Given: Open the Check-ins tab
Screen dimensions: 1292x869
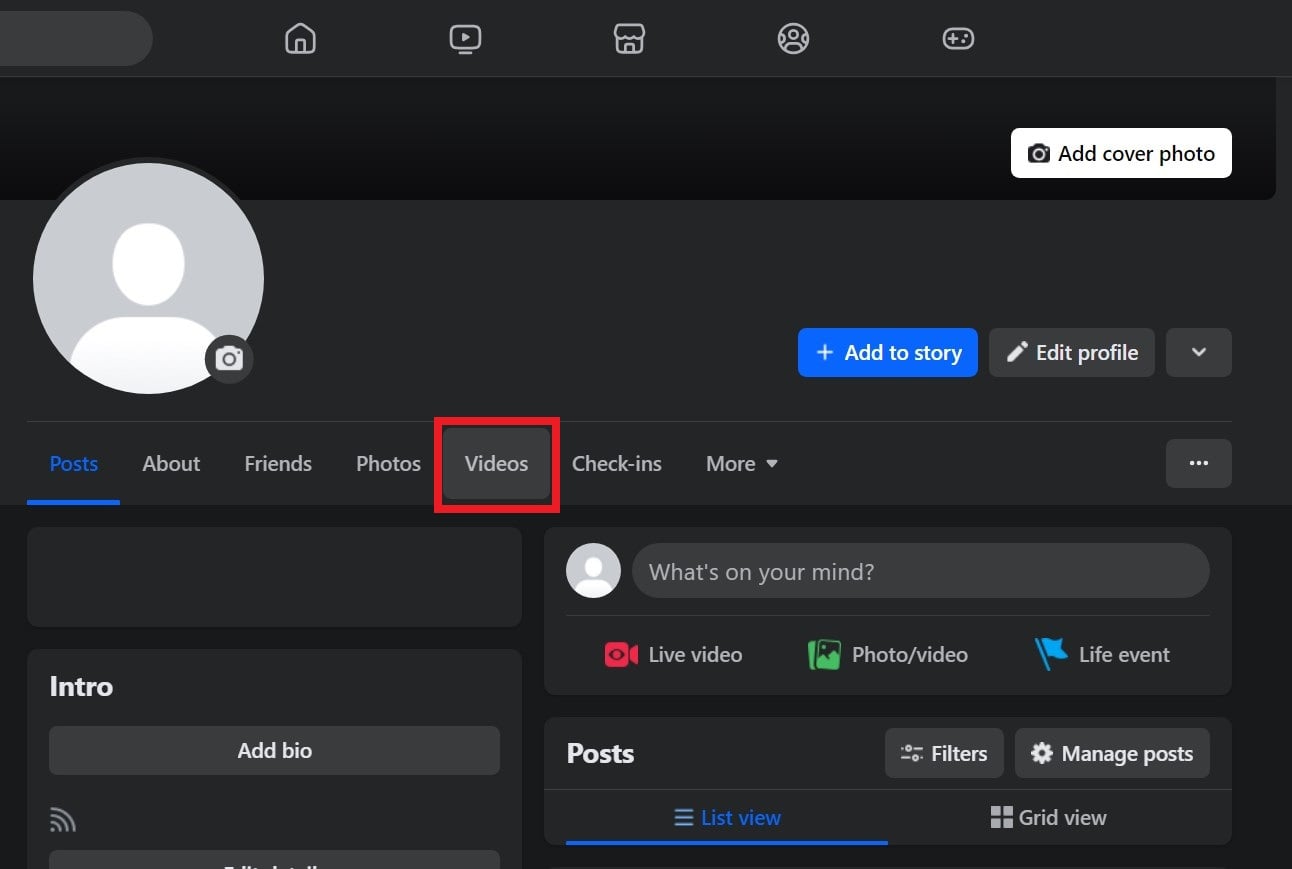Looking at the screenshot, I should [x=616, y=463].
